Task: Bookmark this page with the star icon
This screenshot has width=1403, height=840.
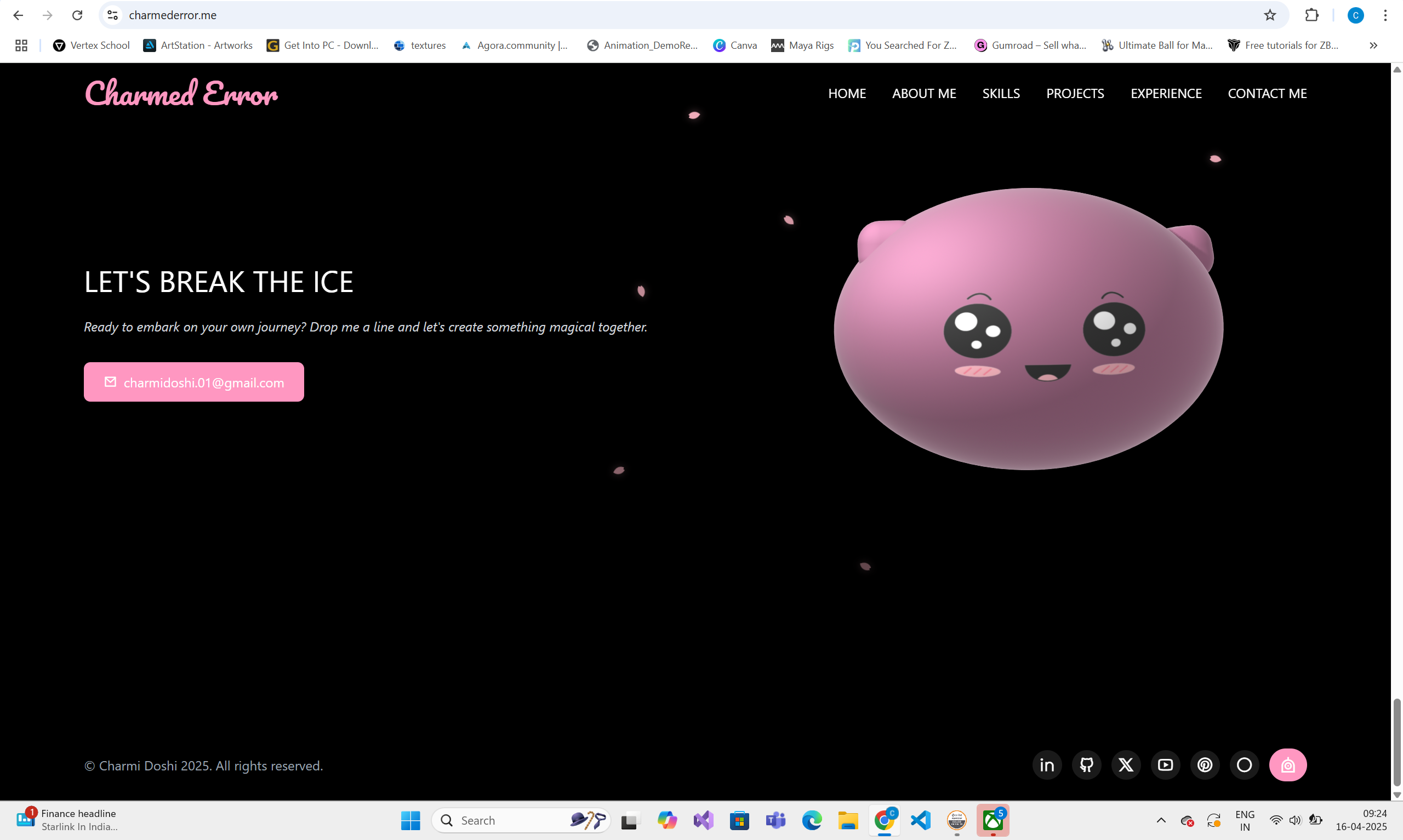Action: (1269, 15)
